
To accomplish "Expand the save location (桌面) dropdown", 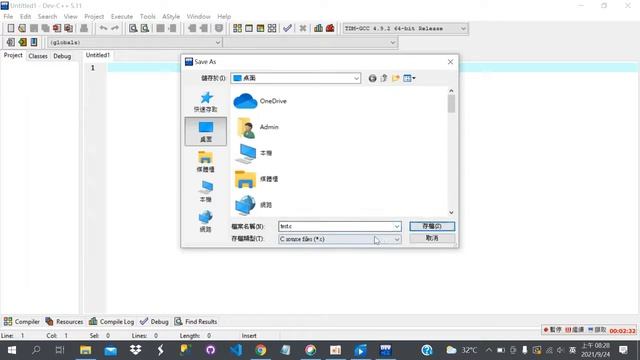I will (x=356, y=78).
